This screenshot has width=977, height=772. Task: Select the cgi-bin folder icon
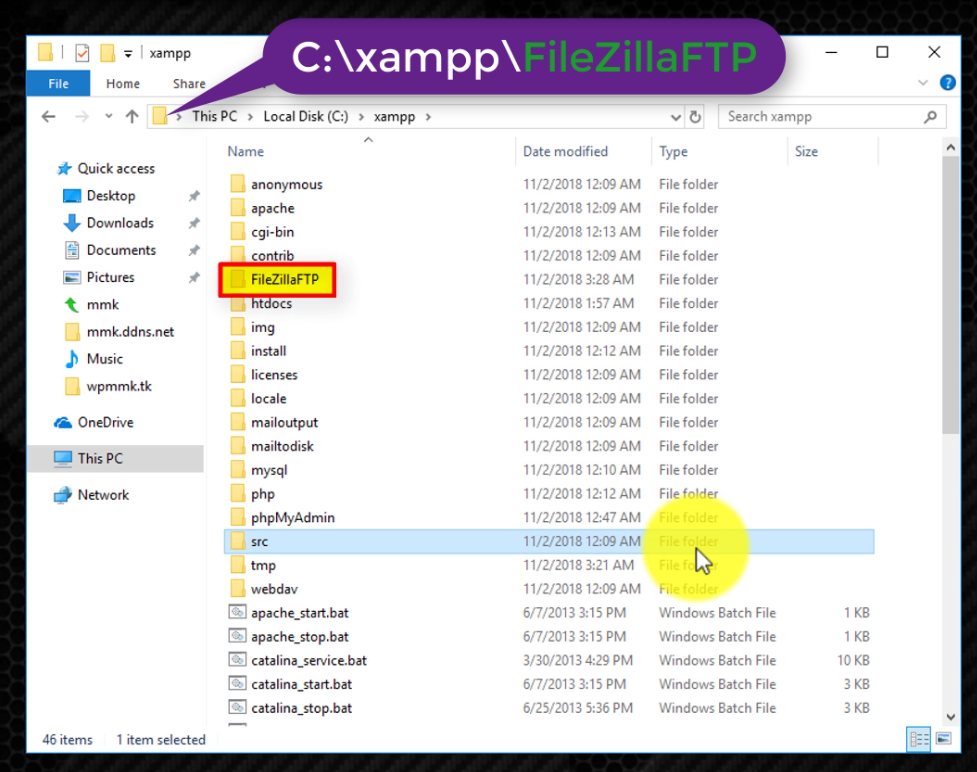coord(237,231)
